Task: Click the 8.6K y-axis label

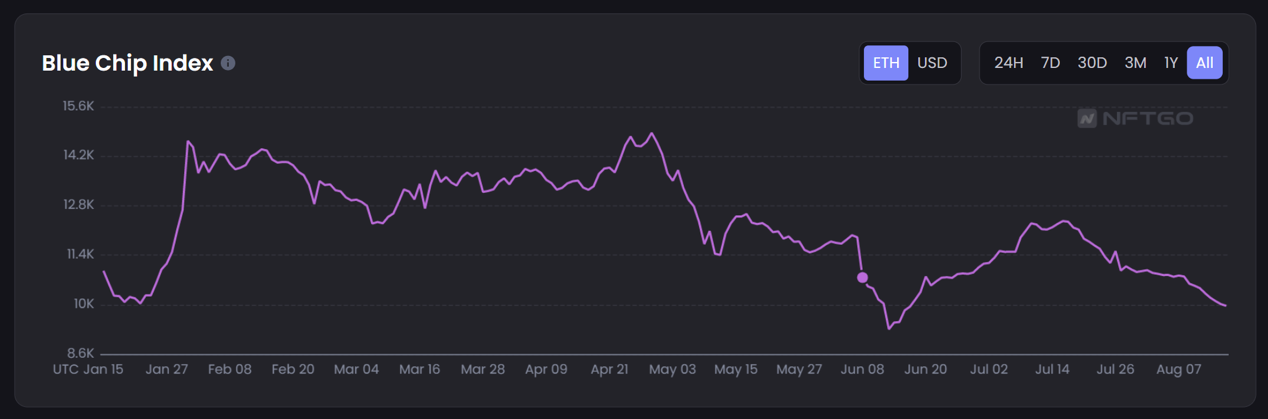Action: (x=79, y=353)
